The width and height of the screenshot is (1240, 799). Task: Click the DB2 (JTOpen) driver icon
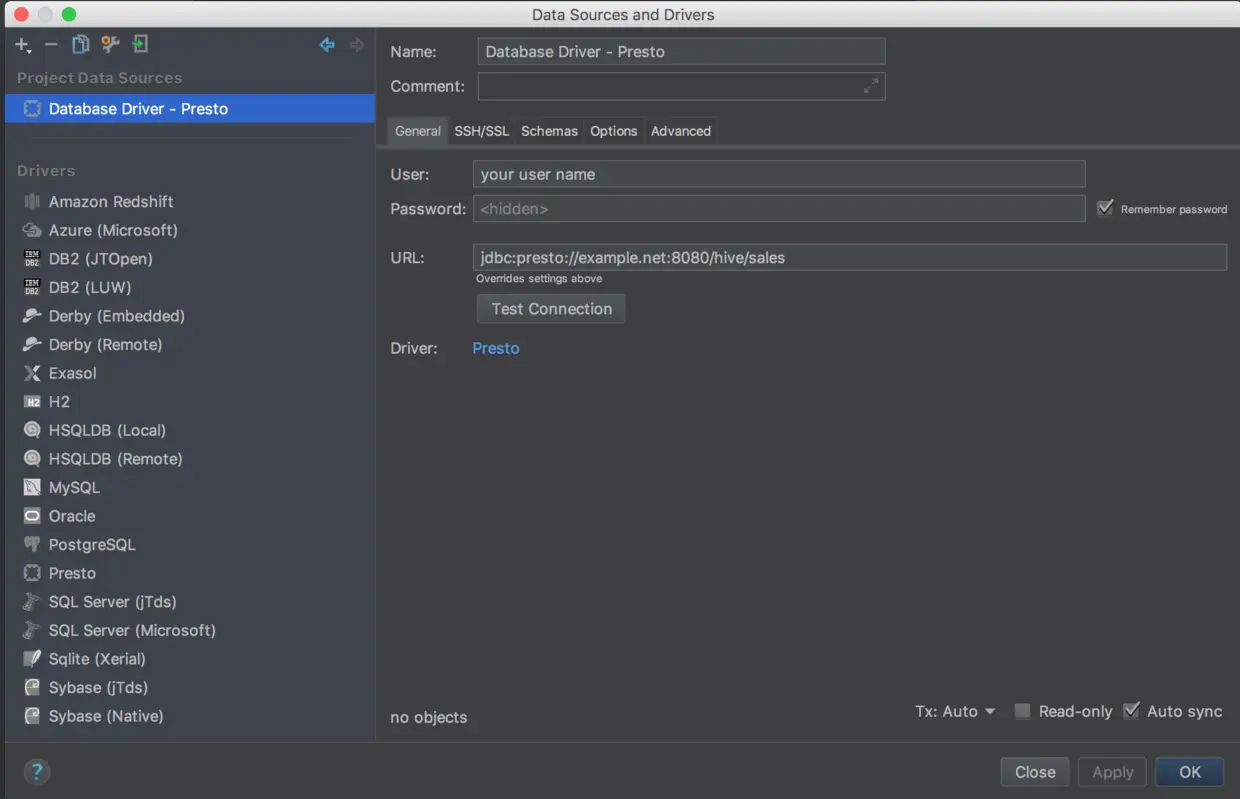tap(32, 259)
